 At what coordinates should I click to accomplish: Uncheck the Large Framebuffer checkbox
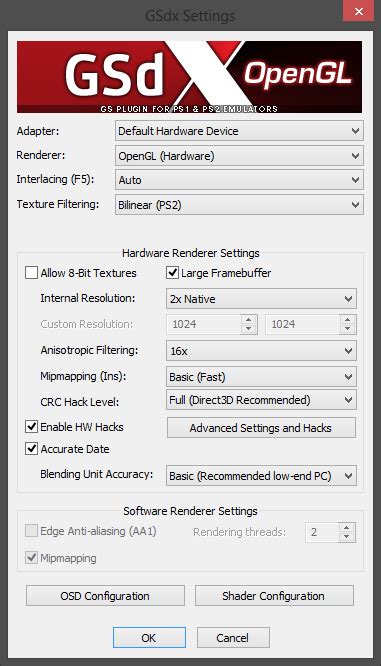coord(172,273)
